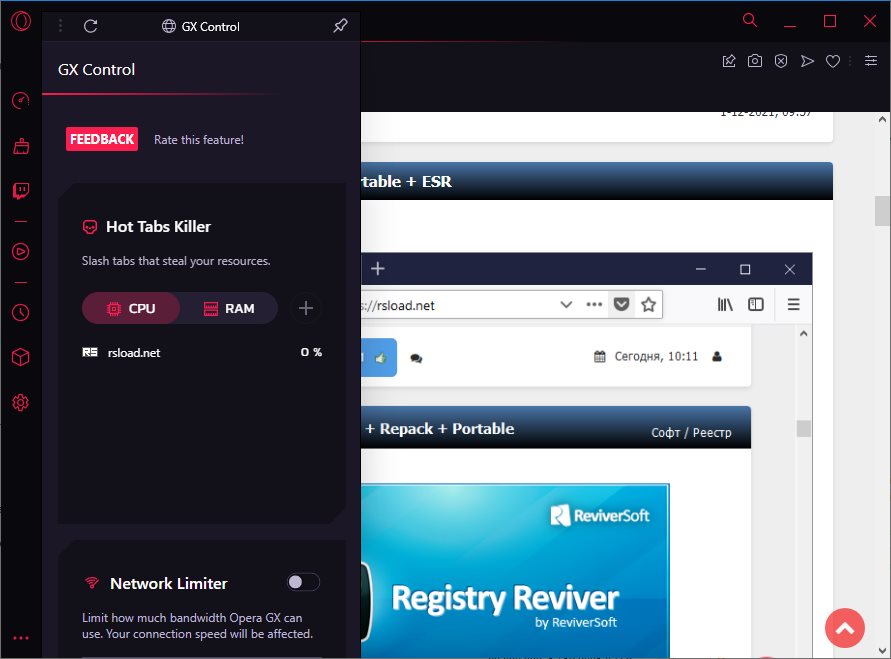
Task: Click the Repack + Portable article header
Action: coord(556,427)
